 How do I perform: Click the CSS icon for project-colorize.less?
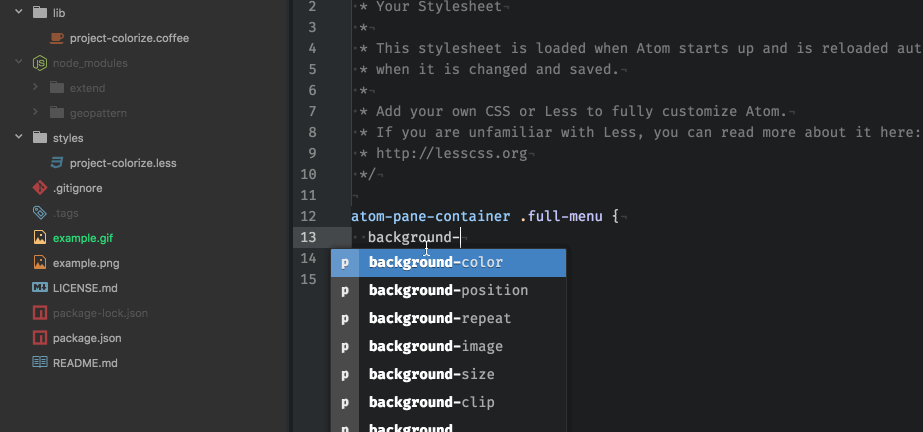click(x=57, y=163)
